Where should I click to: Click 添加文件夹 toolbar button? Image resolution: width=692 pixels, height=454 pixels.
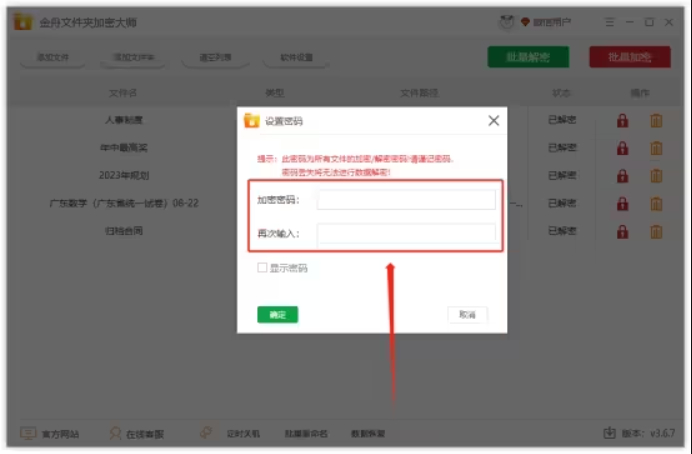click(x=133, y=57)
